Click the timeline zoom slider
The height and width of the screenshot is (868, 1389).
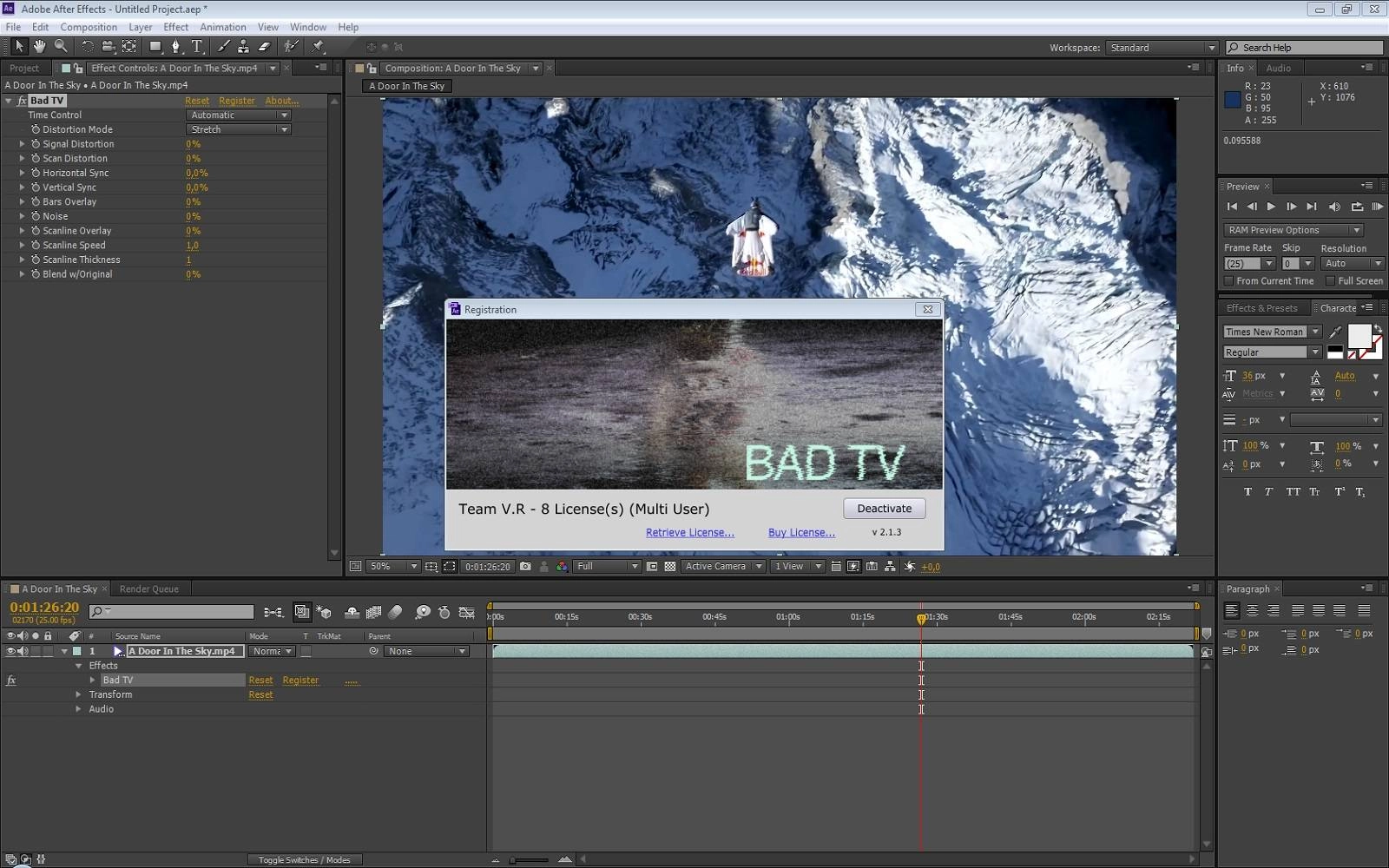pyautogui.click(x=530, y=860)
